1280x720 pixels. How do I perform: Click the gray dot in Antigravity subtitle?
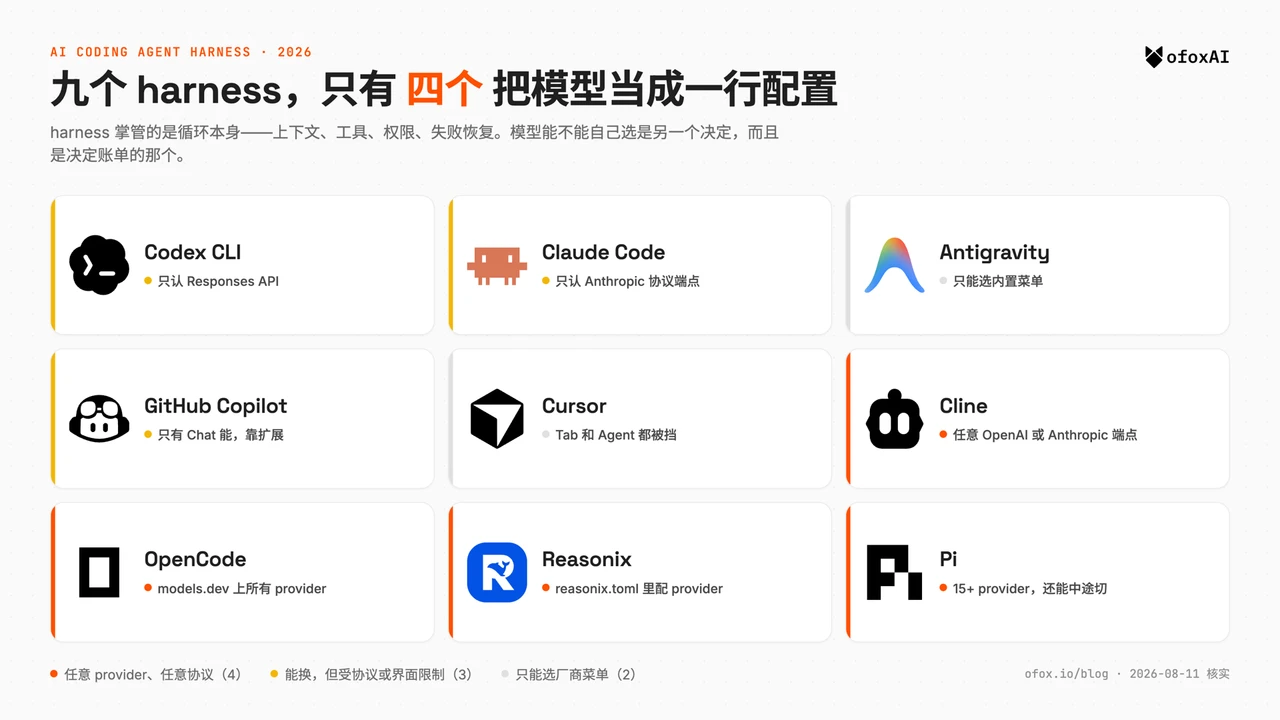944,281
